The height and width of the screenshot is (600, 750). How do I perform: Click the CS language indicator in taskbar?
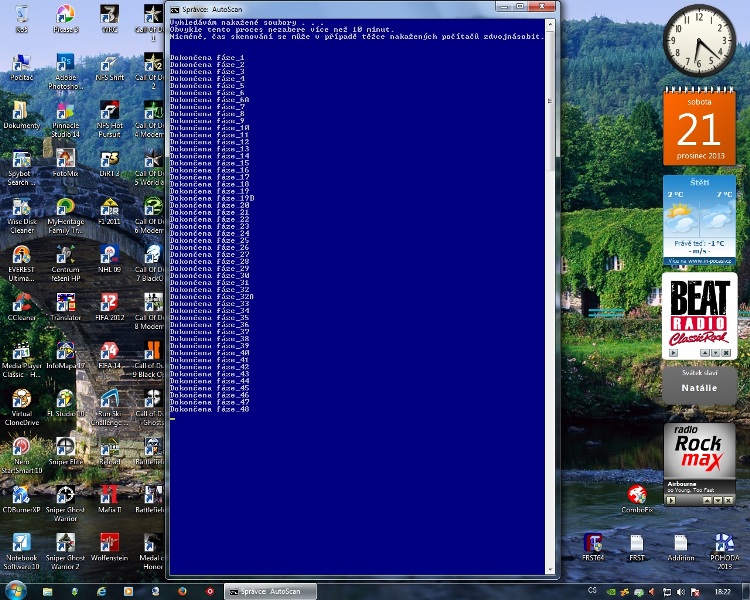594,591
